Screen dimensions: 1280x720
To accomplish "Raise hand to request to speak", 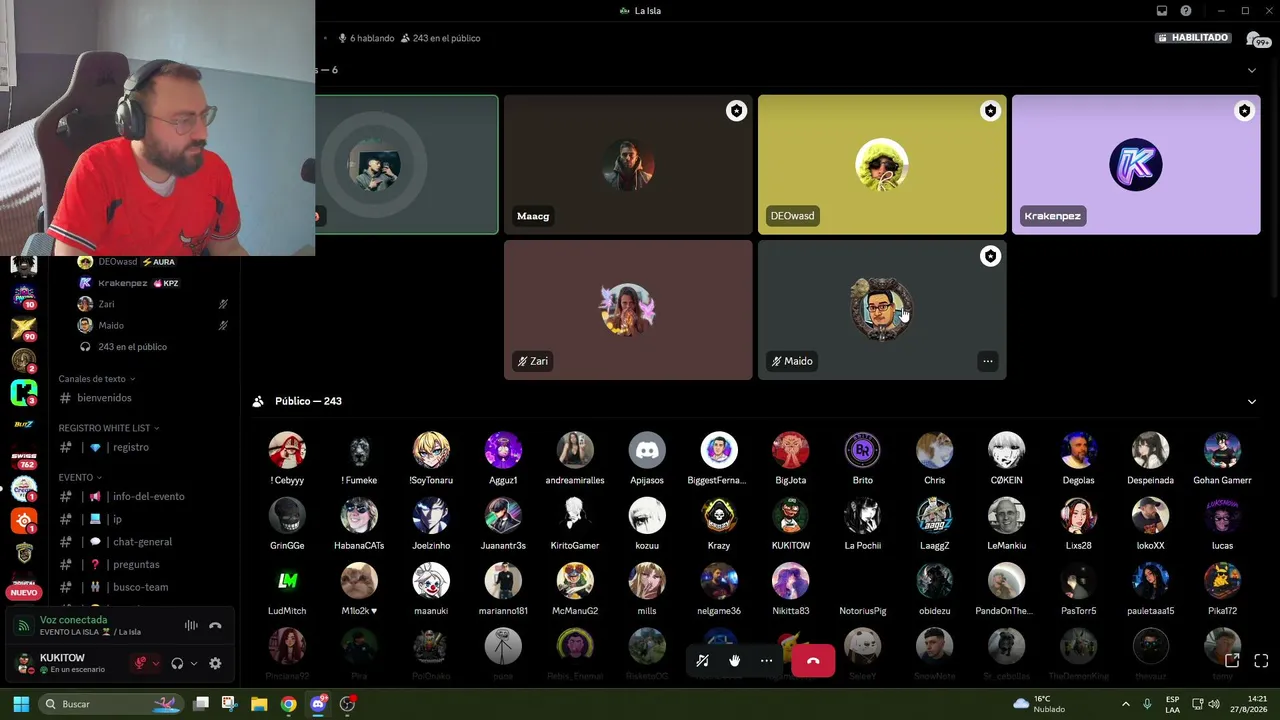I will tap(734, 660).
